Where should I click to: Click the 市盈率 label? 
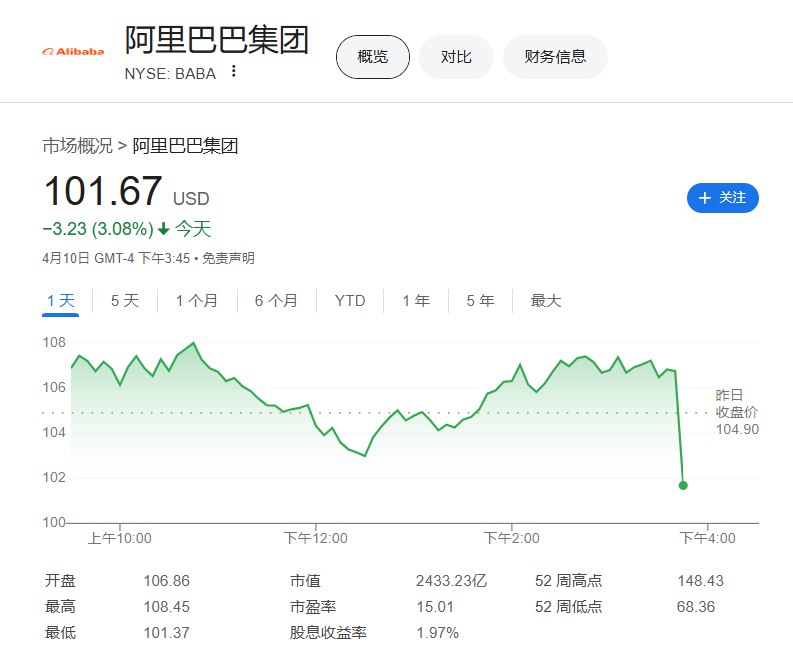313,606
